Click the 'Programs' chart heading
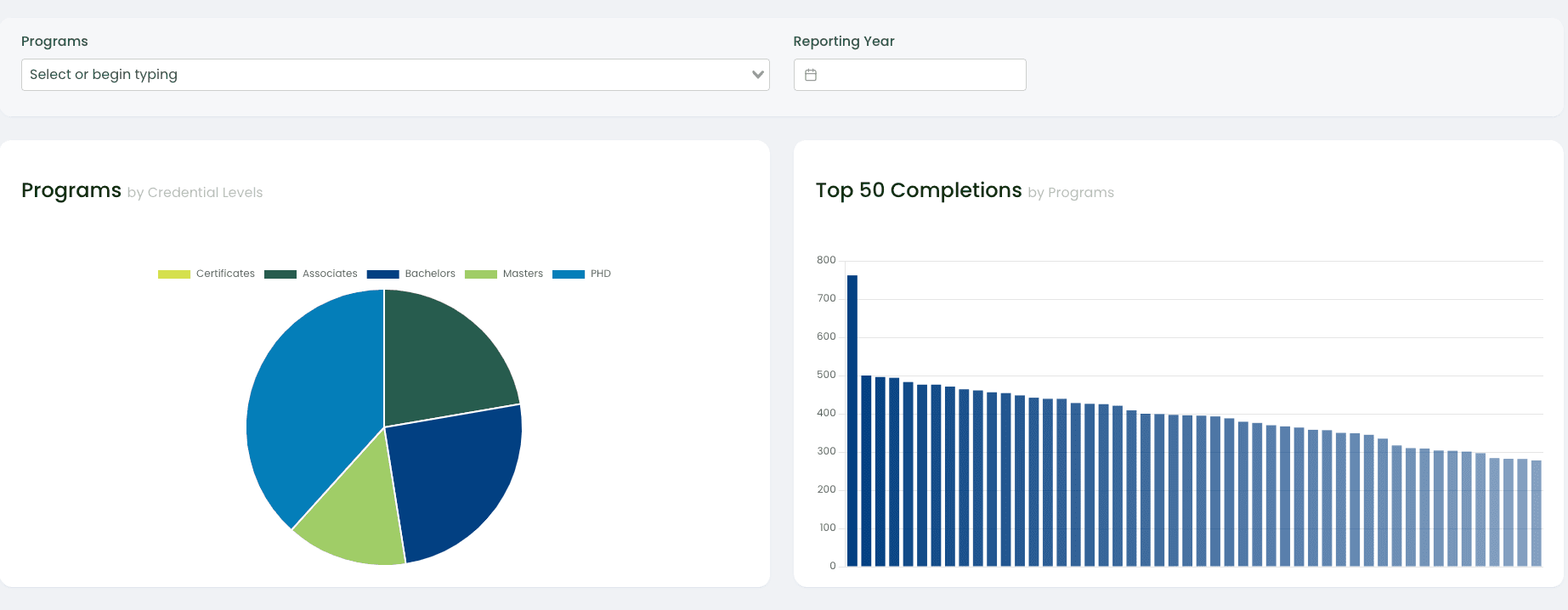This screenshot has height=610, width=1568. tap(71, 190)
